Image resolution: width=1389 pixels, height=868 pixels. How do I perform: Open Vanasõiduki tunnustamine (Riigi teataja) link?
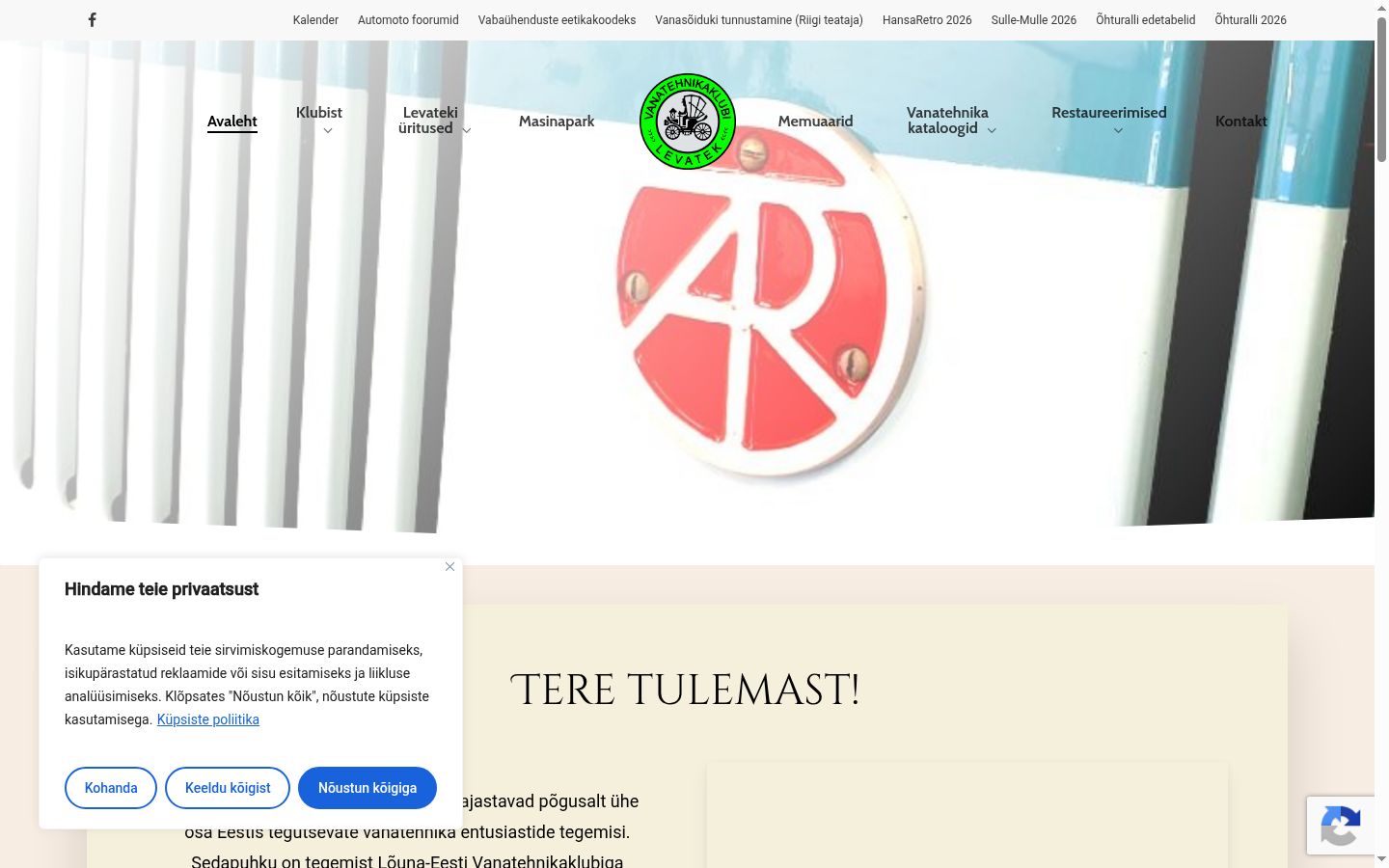pyautogui.click(x=759, y=20)
